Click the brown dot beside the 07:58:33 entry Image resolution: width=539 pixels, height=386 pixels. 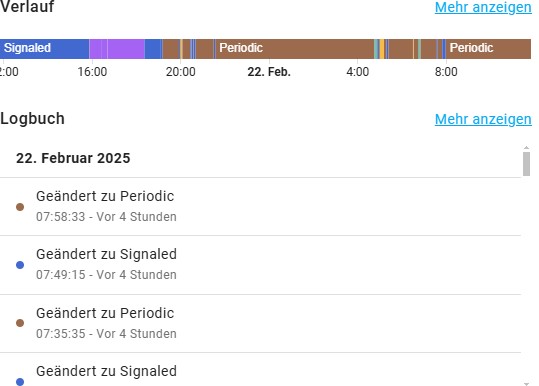click(x=20, y=207)
